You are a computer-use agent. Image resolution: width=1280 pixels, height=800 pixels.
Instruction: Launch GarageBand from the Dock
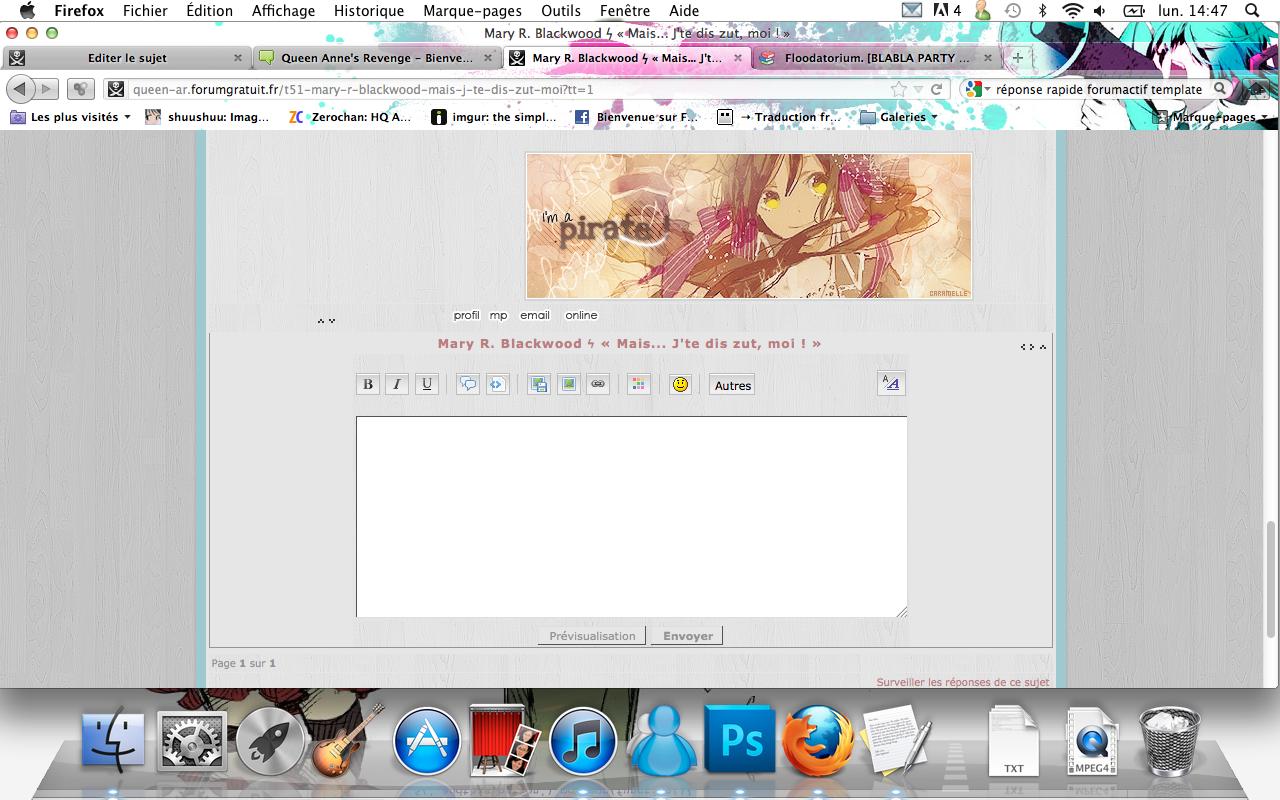[x=348, y=740]
